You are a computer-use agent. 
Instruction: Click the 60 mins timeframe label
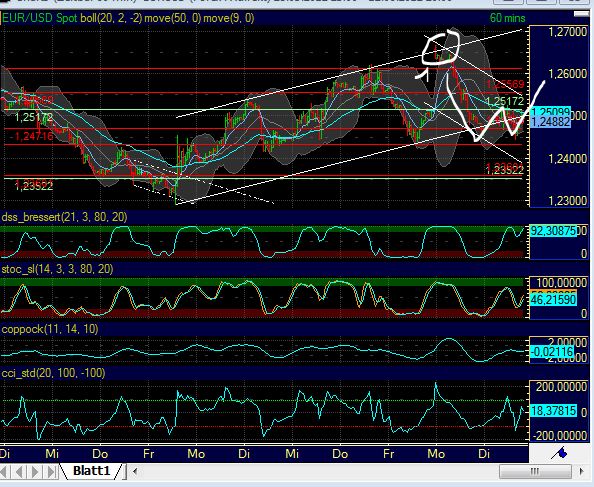click(x=507, y=18)
